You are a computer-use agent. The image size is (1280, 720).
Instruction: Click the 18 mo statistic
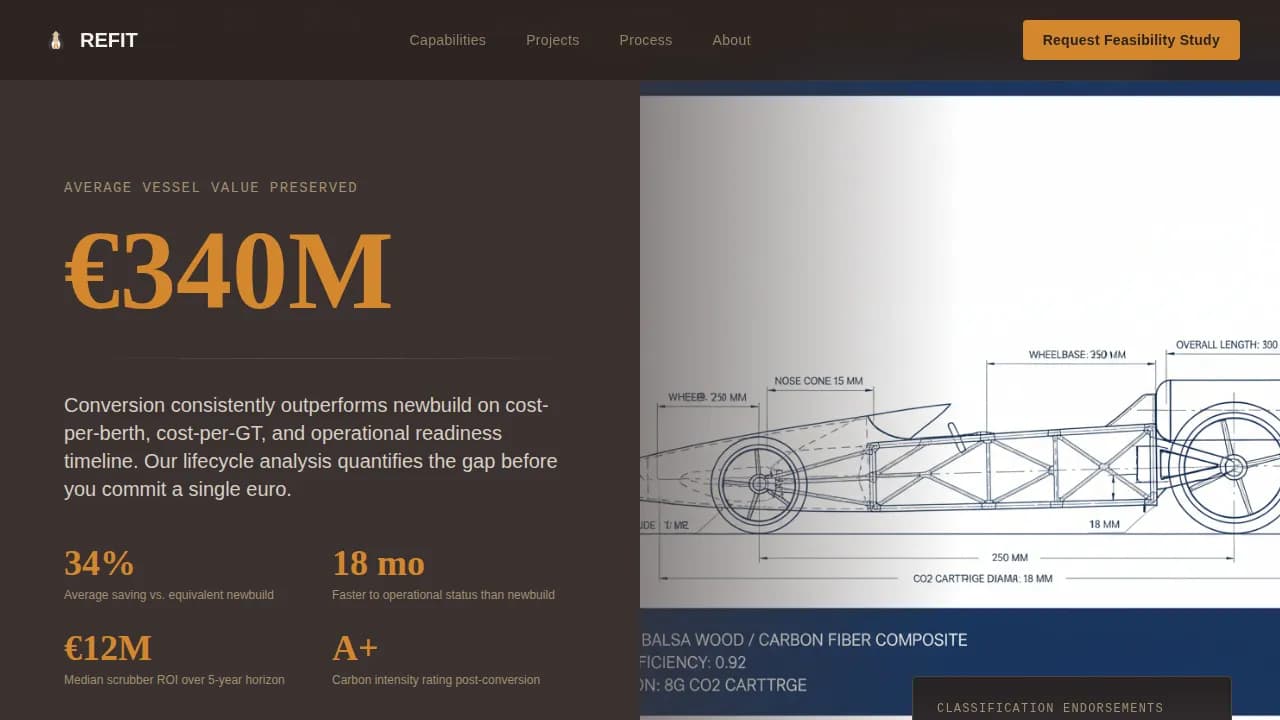click(x=378, y=563)
